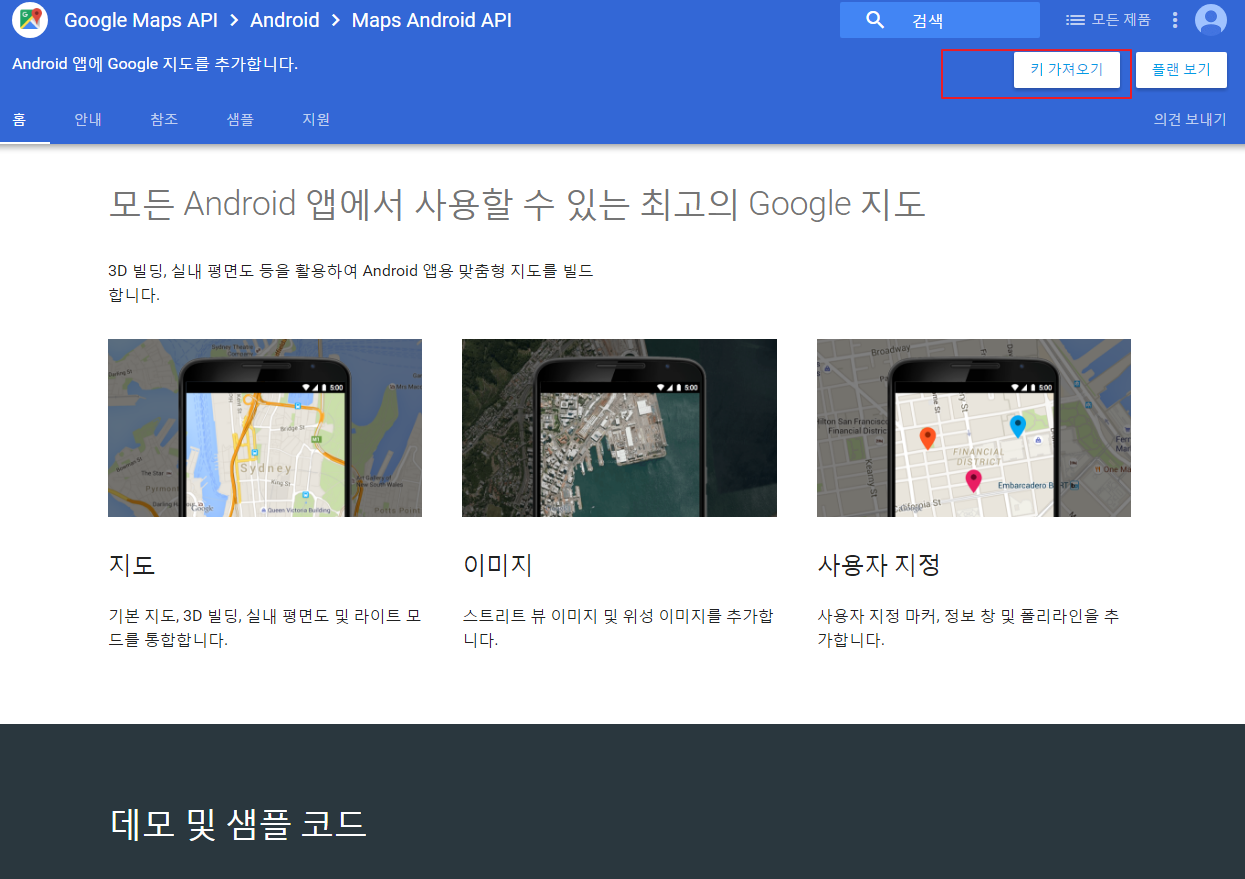Click the 3D 빌딩 intro paragraph
Screen dimensions: 1245x879
[351, 283]
